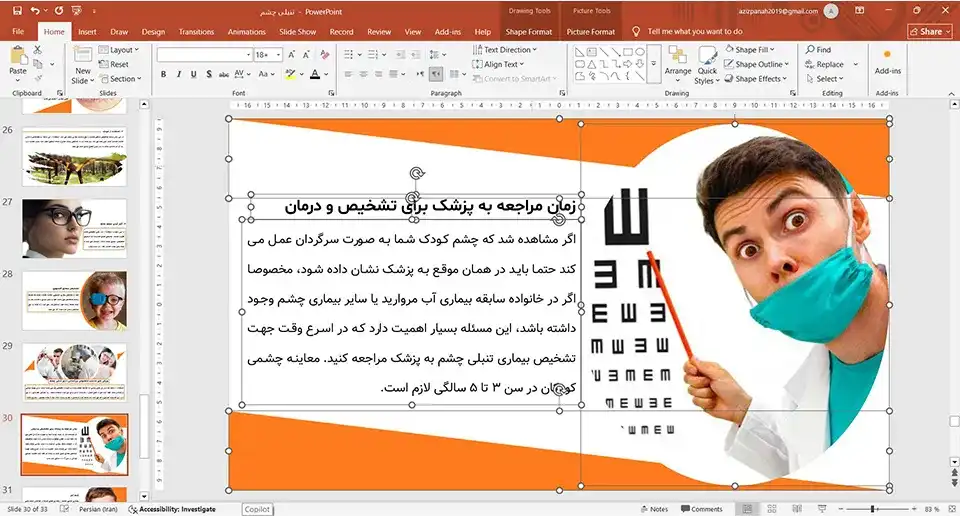Switch to Slide Sorter view

771,509
